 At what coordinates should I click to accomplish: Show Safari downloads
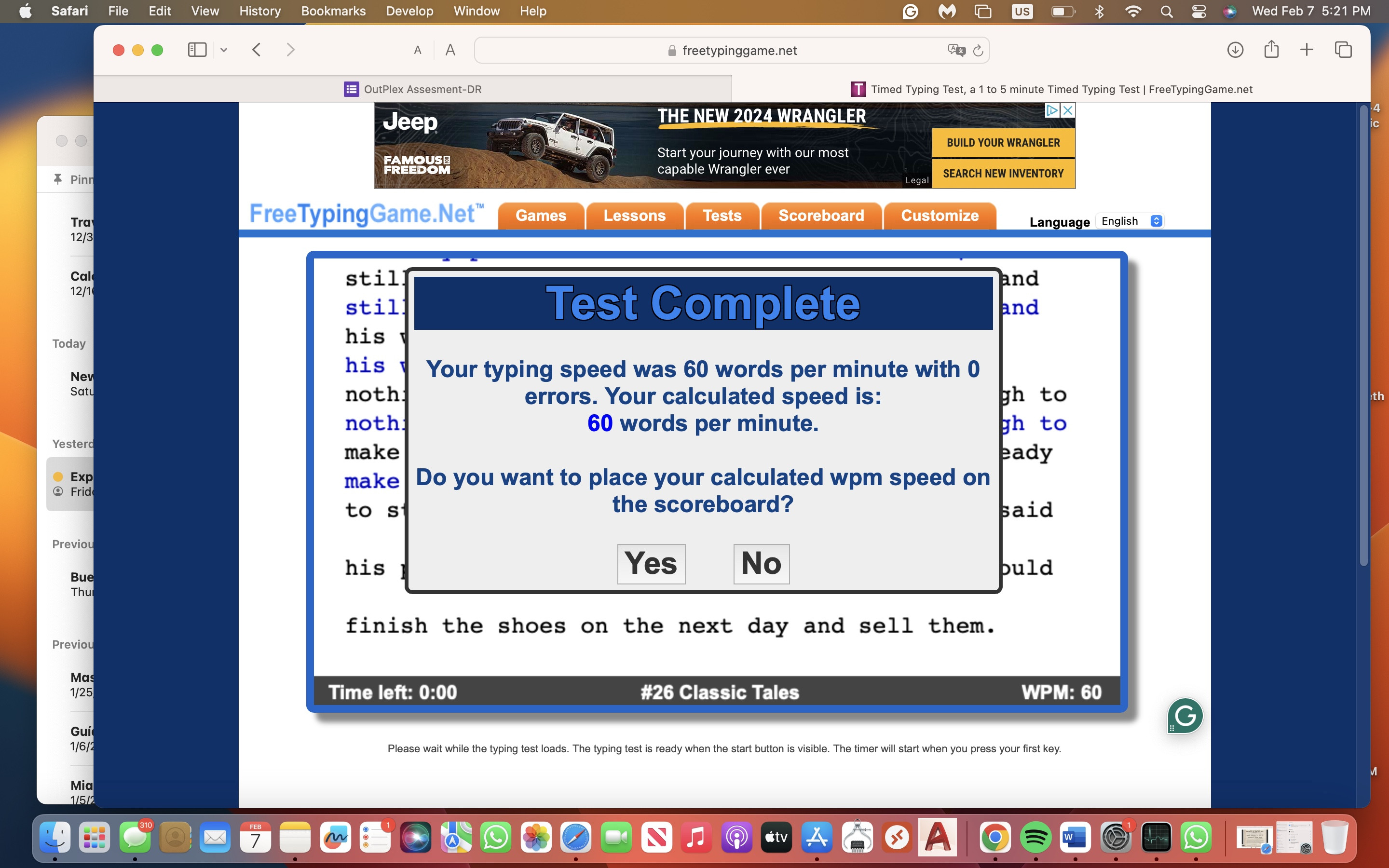pyautogui.click(x=1235, y=50)
